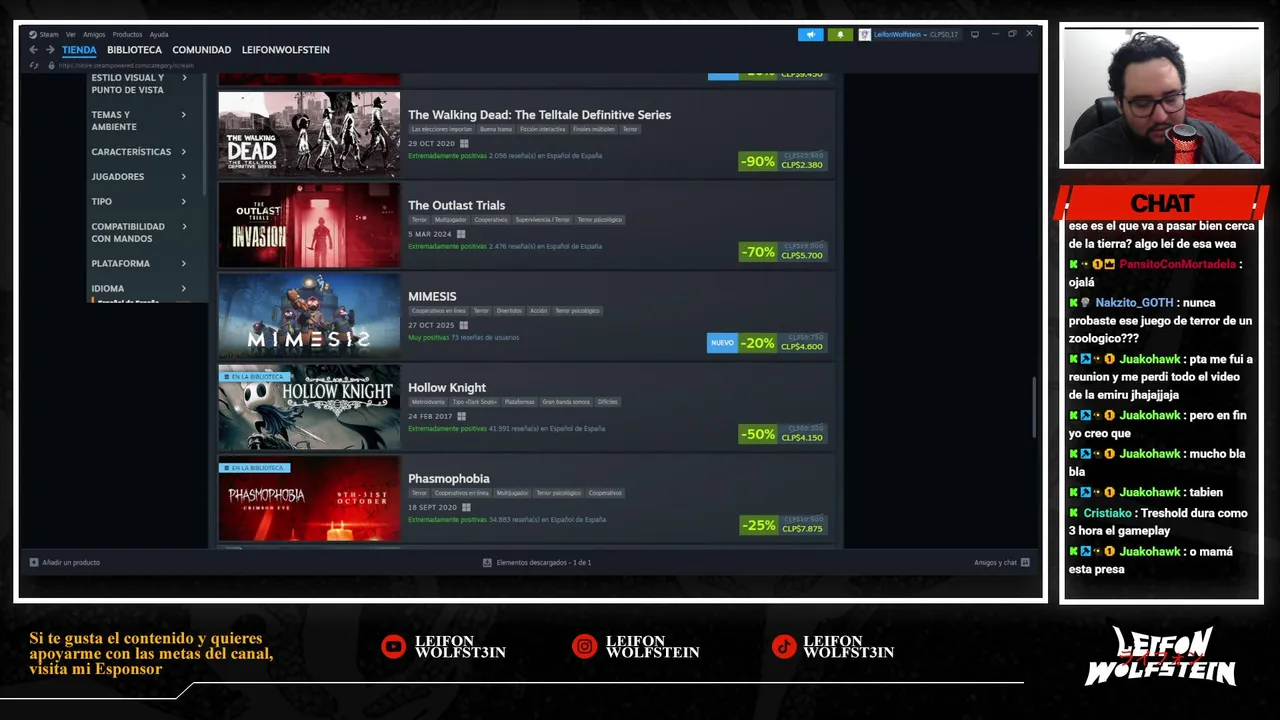1280x720 pixels.
Task: Open the Productos menu
Action: 127,34
